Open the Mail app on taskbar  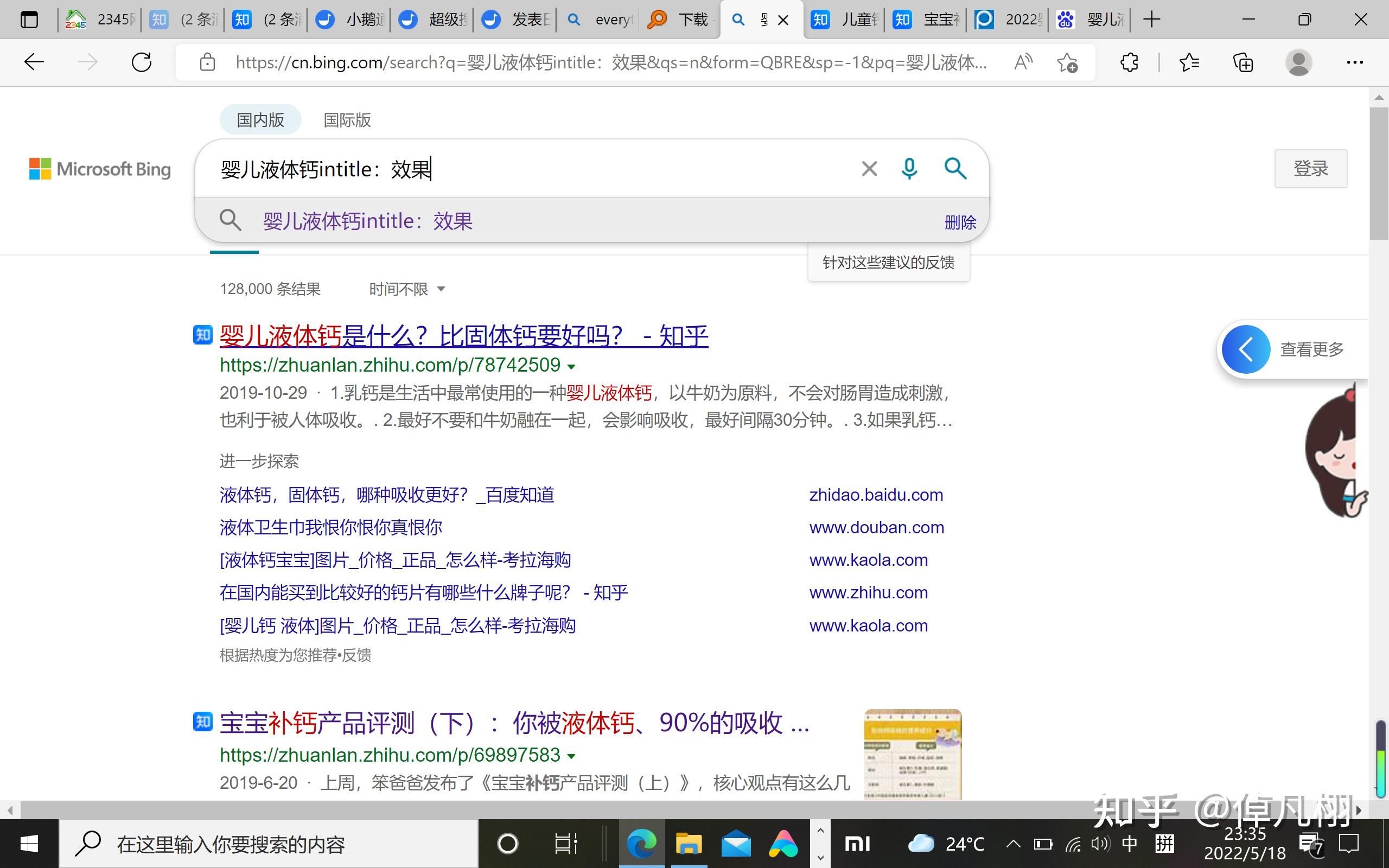[736, 844]
